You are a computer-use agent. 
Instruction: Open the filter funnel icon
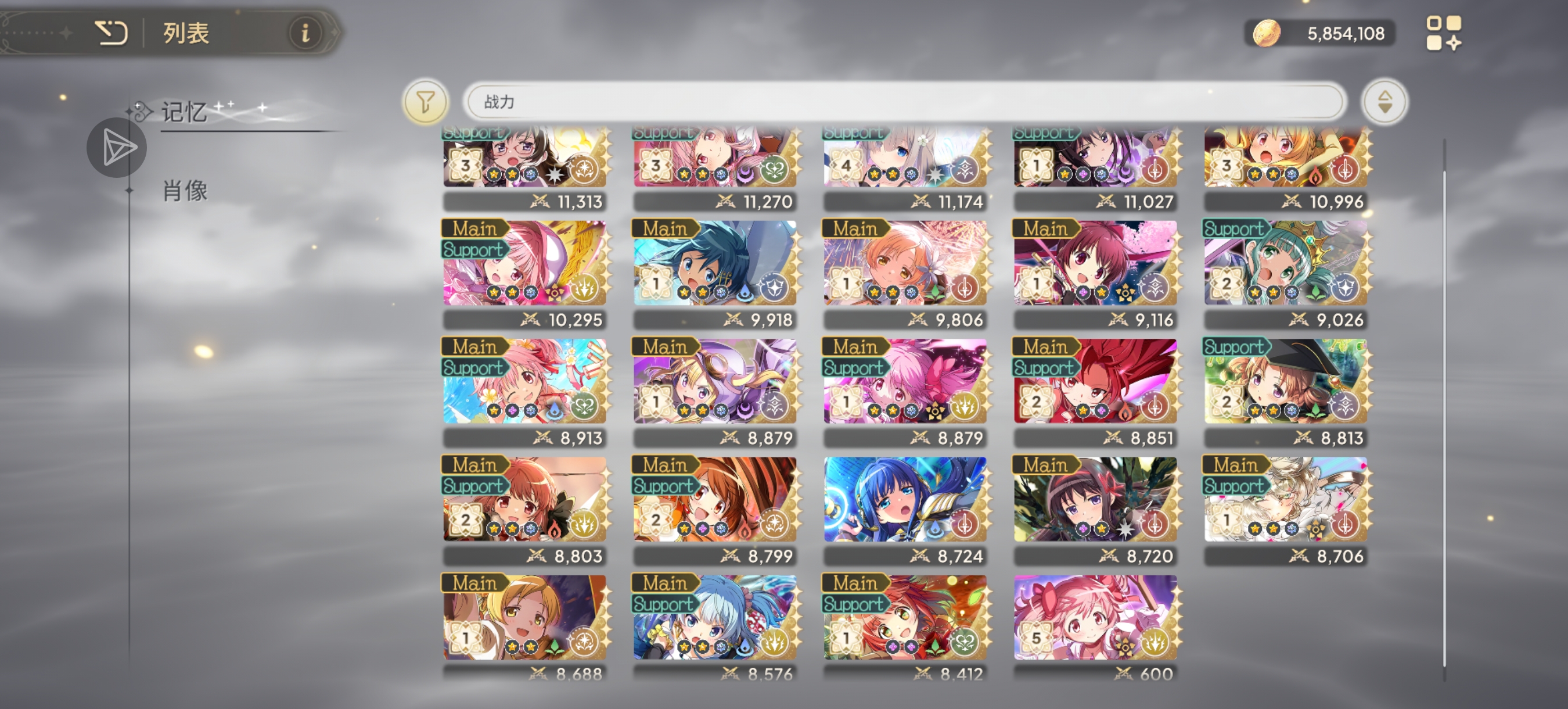[426, 102]
